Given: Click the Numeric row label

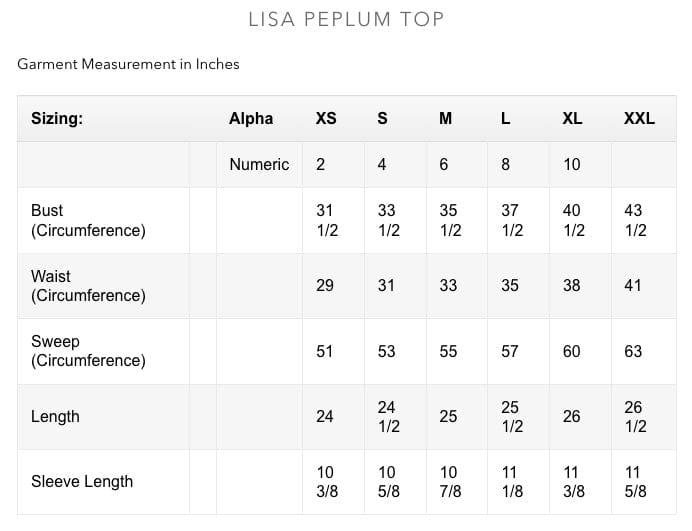Looking at the screenshot, I should [259, 164].
